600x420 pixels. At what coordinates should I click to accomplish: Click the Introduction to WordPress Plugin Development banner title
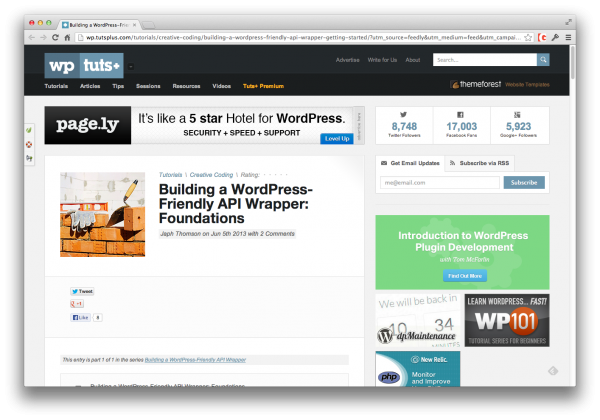(x=463, y=241)
